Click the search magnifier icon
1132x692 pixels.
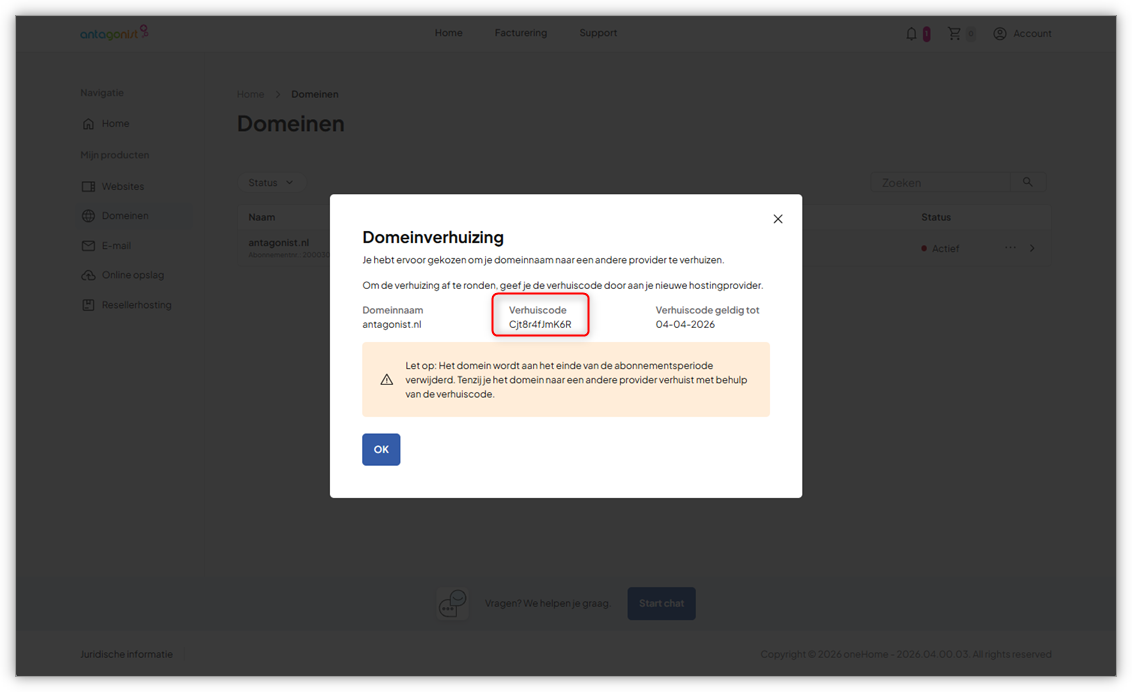pos(1027,183)
